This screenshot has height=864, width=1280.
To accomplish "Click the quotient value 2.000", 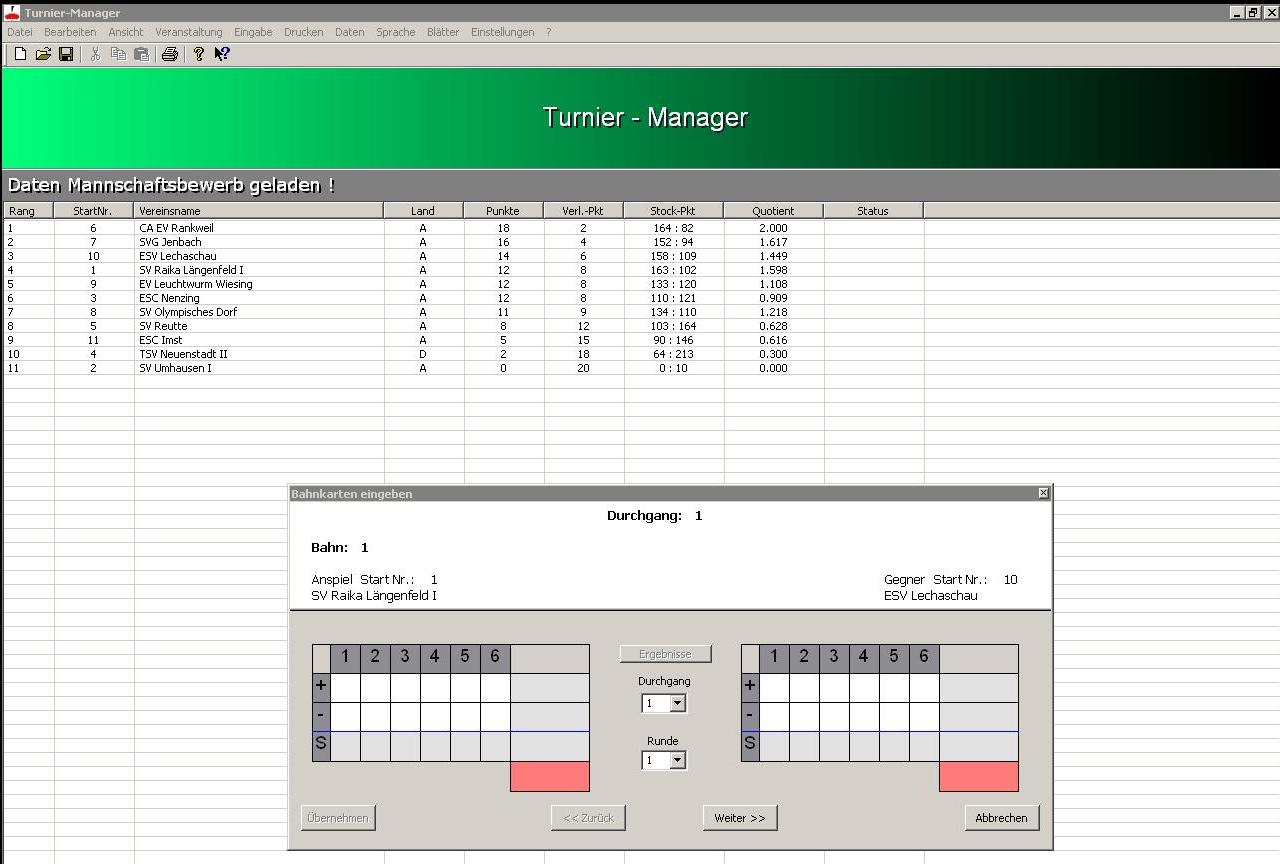I will click(x=773, y=228).
